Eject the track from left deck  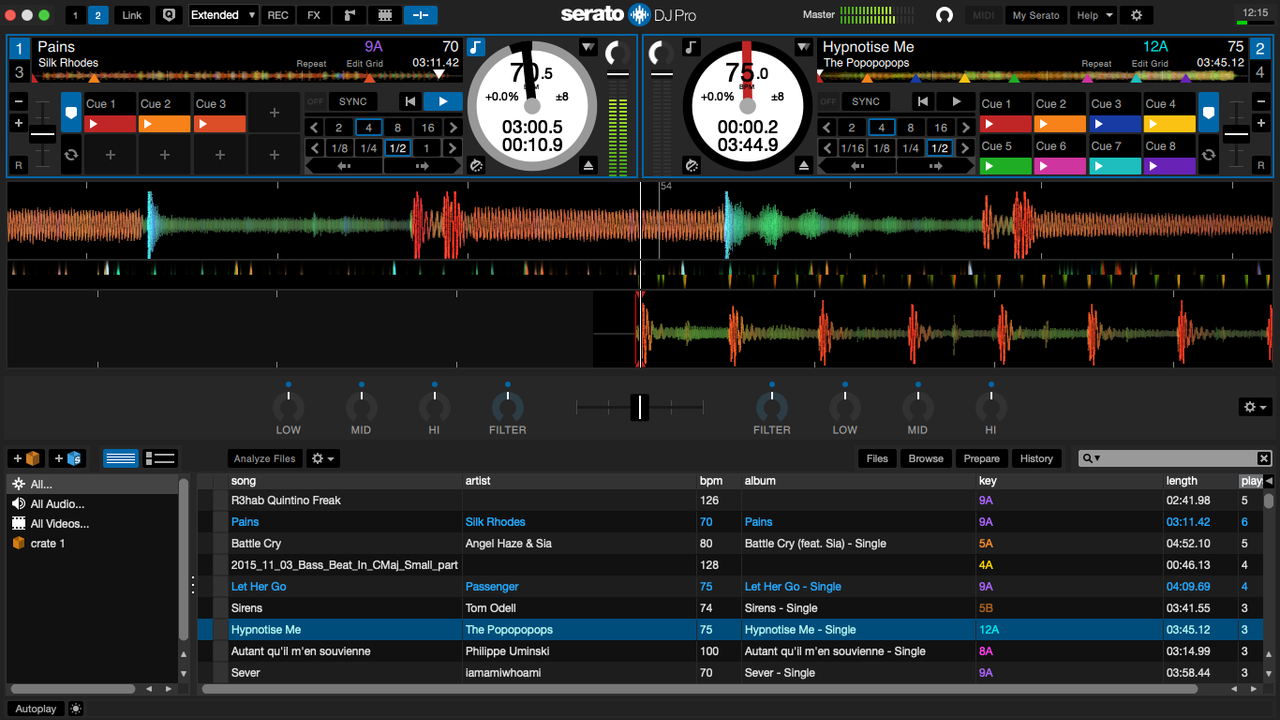click(x=589, y=165)
